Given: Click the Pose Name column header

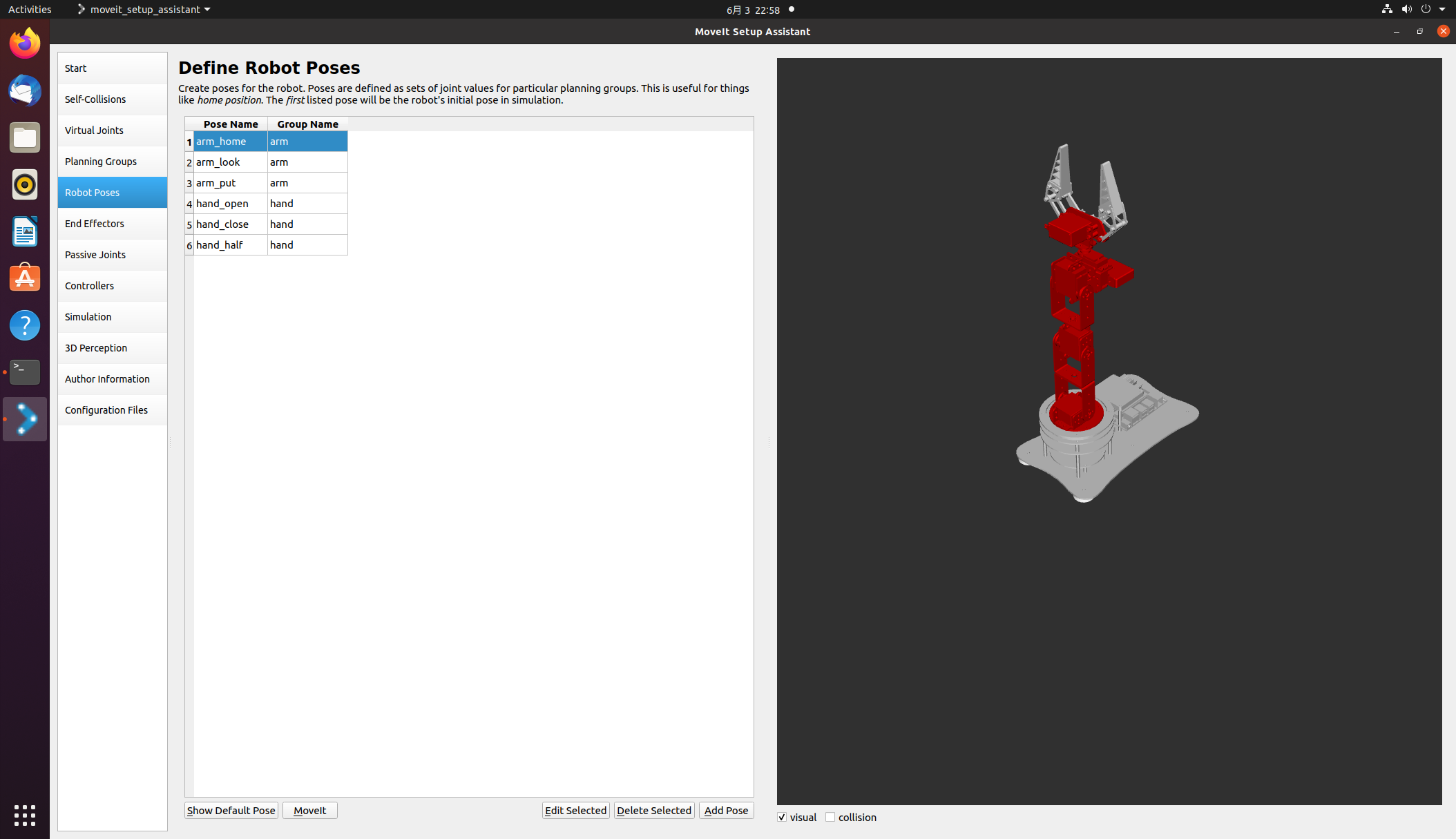Looking at the screenshot, I should [x=230, y=124].
